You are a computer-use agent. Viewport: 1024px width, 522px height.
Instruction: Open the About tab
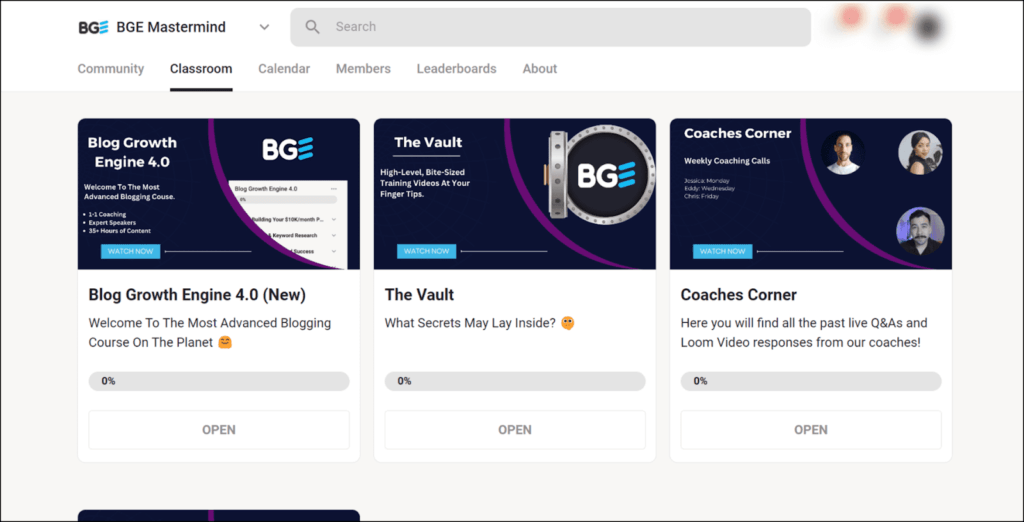(540, 69)
